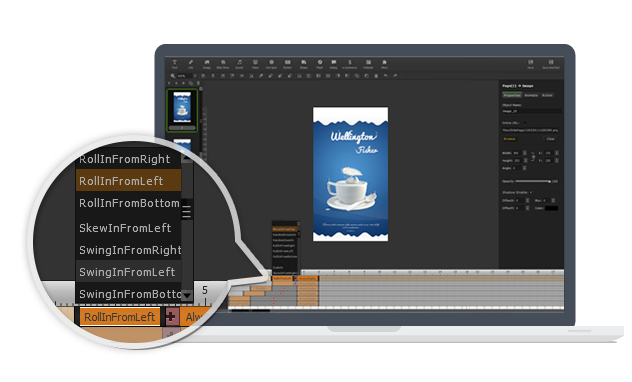This screenshot has height=382, width=632.
Task: Click the Width stepper arrows
Action: [525, 153]
